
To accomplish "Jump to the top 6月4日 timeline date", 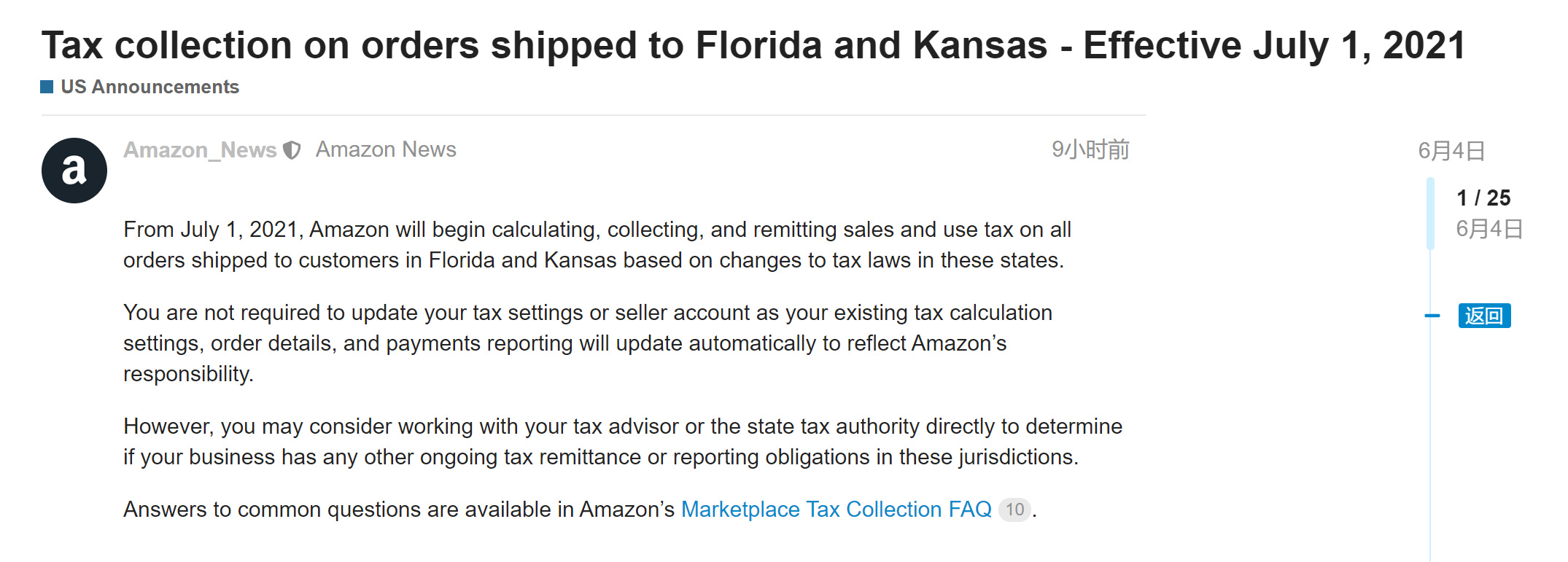I will pos(1451,151).
